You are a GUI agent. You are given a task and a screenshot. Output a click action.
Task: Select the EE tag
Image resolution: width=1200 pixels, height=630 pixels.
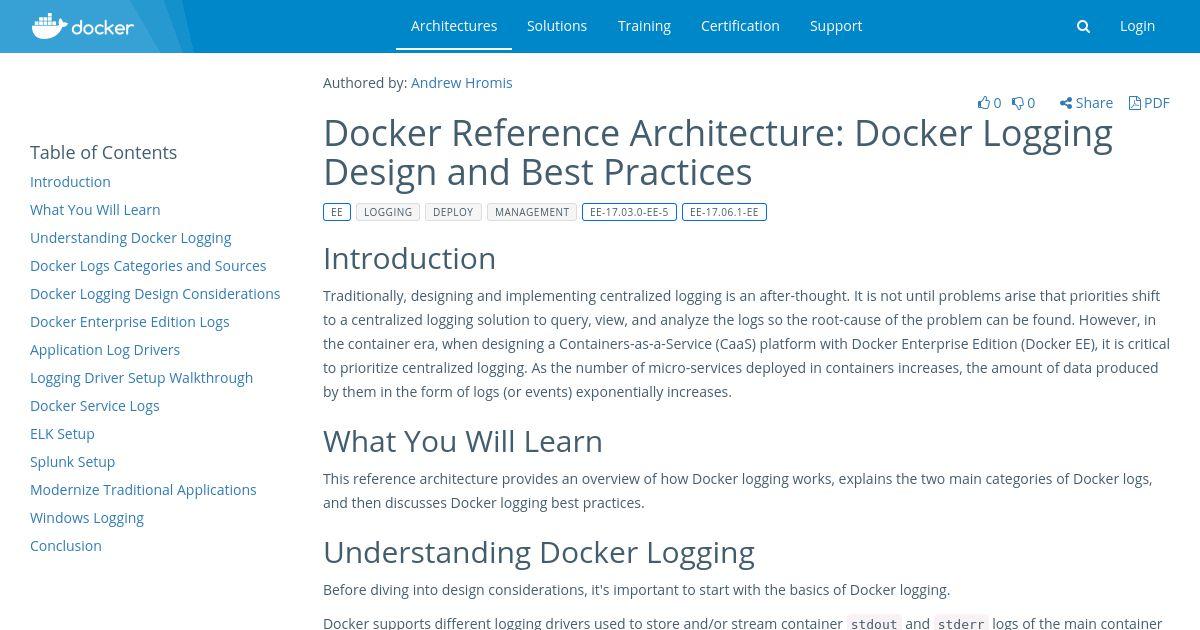(x=337, y=212)
